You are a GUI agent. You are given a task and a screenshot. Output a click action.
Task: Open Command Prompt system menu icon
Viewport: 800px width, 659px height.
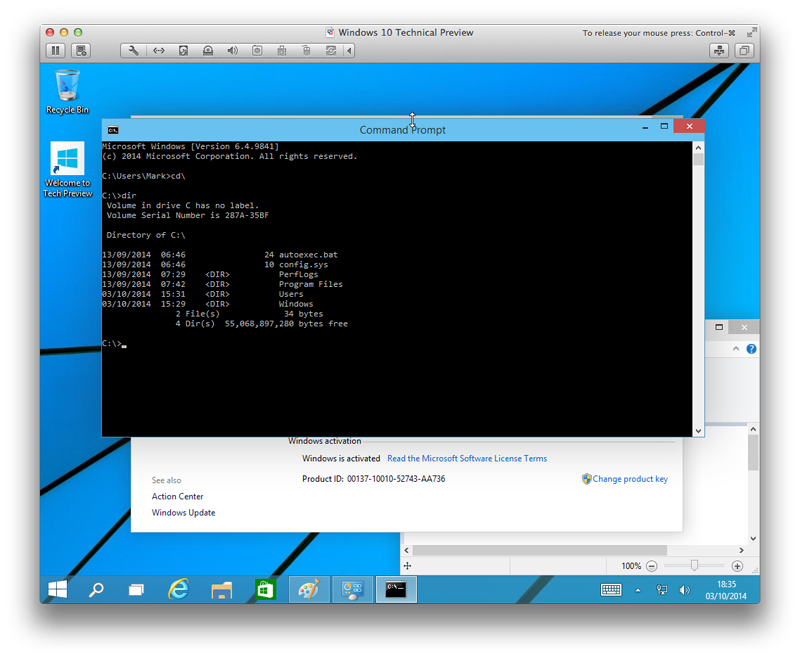[114, 129]
